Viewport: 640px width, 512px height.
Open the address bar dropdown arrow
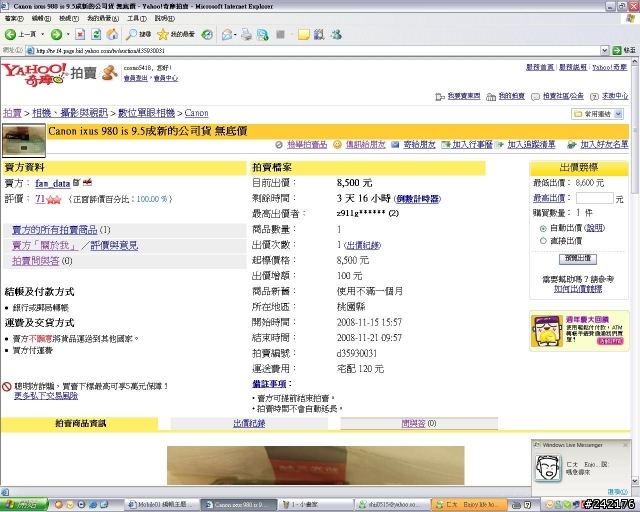[x=605, y=50]
